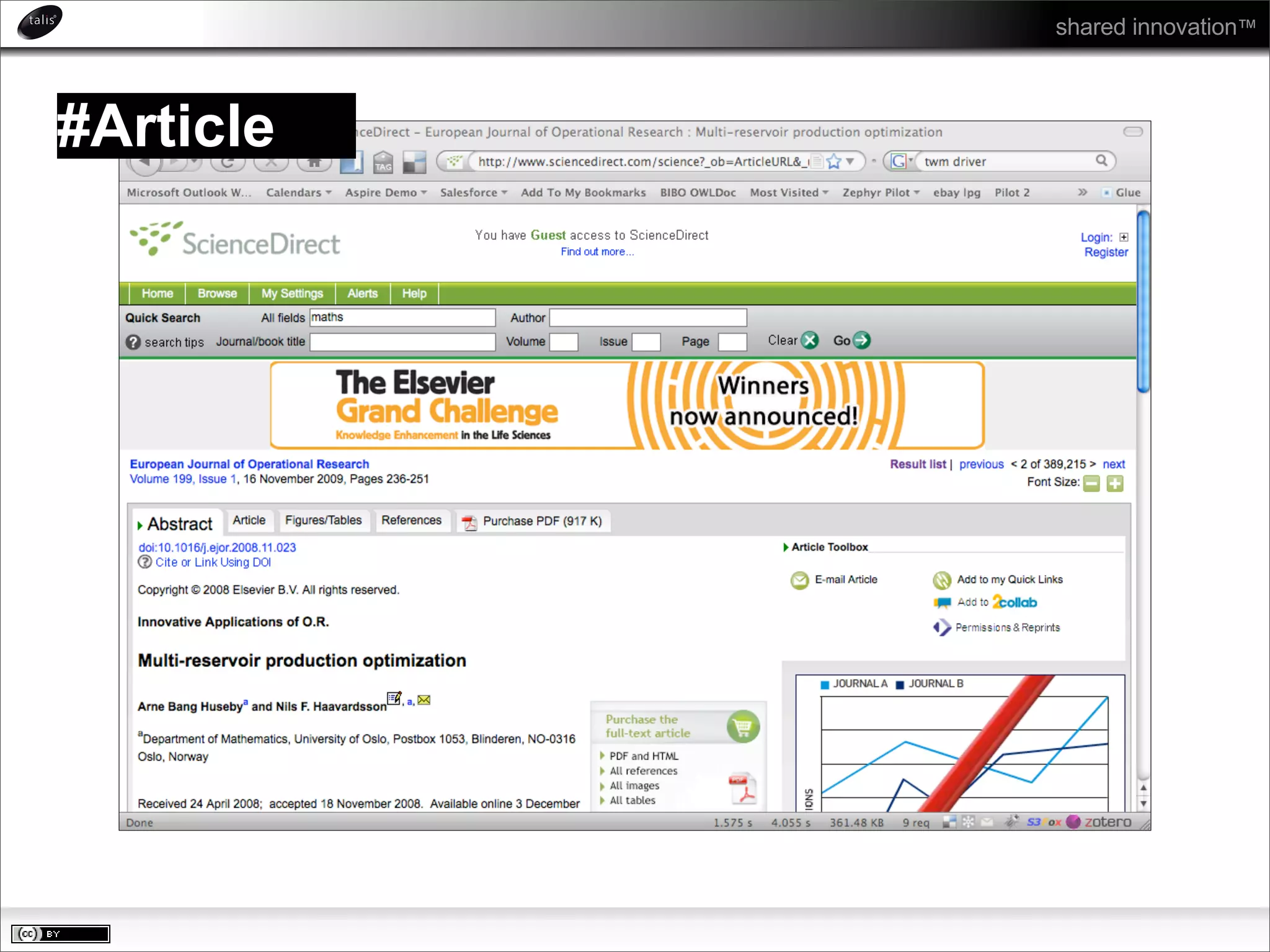The width and height of the screenshot is (1270, 952).
Task: Increase font size with plus icon
Action: tap(1115, 483)
